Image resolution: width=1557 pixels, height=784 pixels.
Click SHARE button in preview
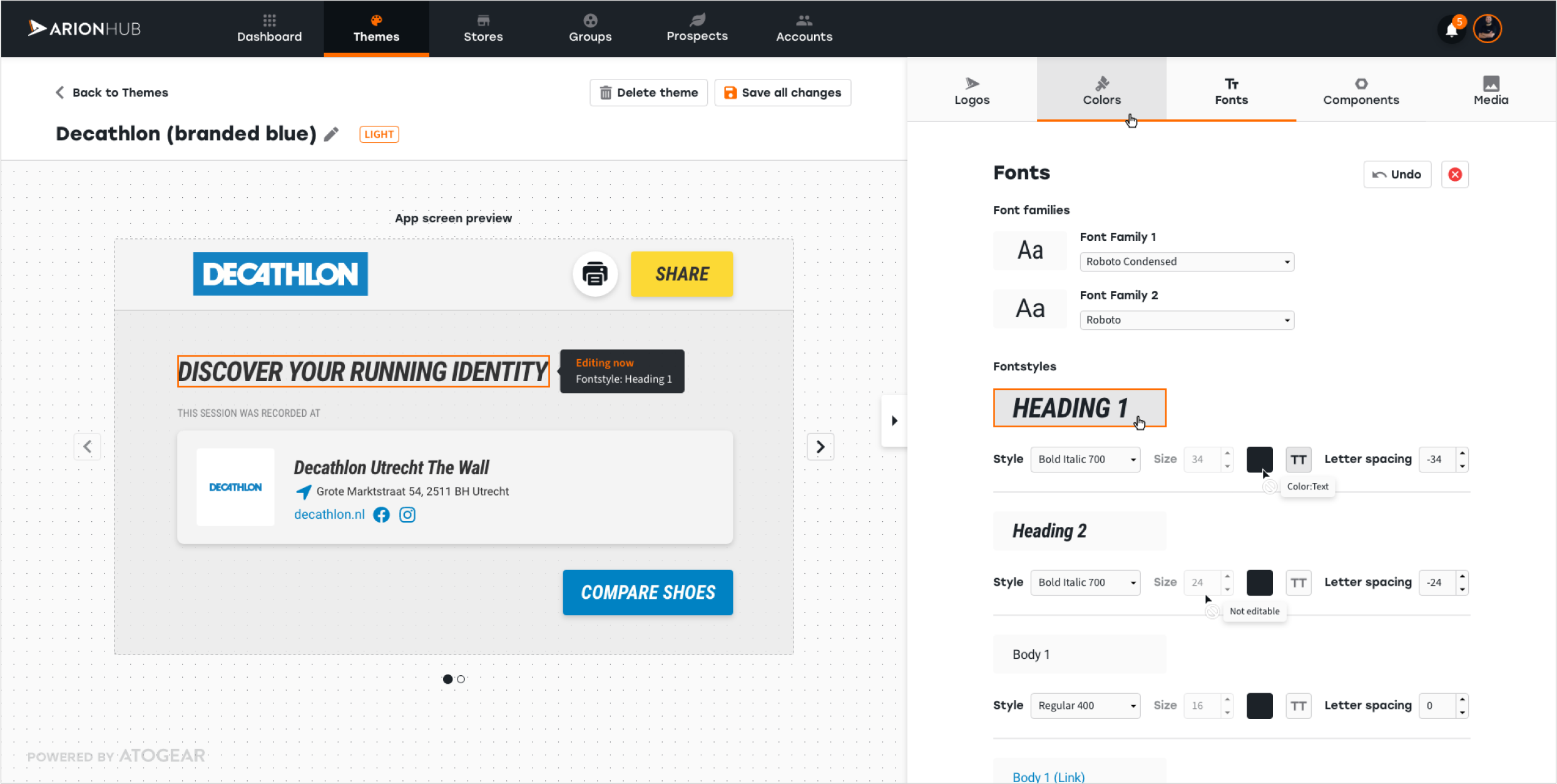682,274
